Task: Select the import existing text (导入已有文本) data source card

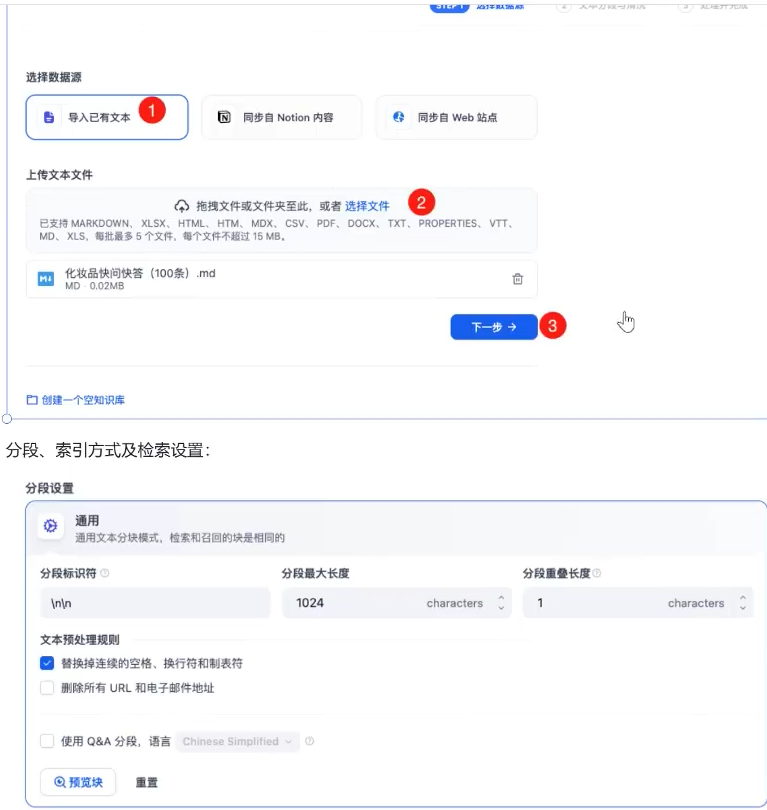Action: point(107,117)
